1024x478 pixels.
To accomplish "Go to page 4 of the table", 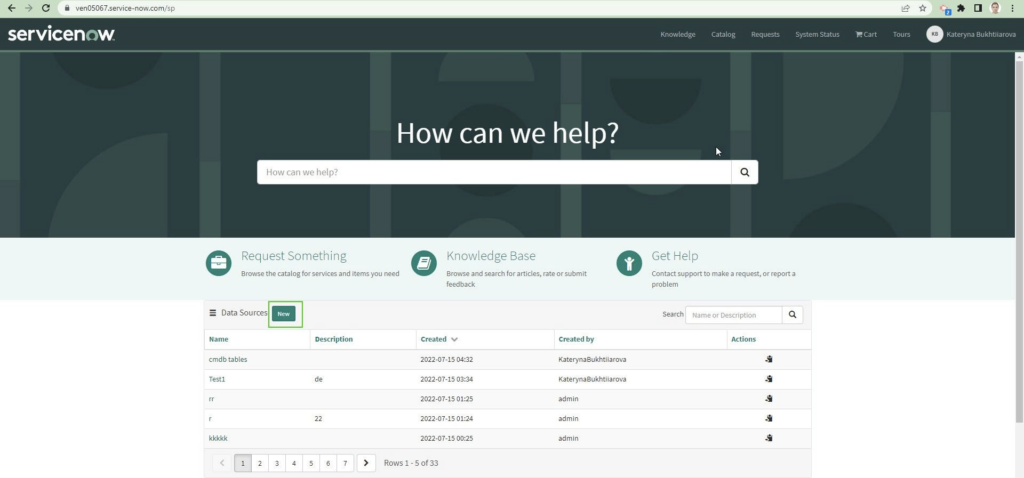I will 294,463.
